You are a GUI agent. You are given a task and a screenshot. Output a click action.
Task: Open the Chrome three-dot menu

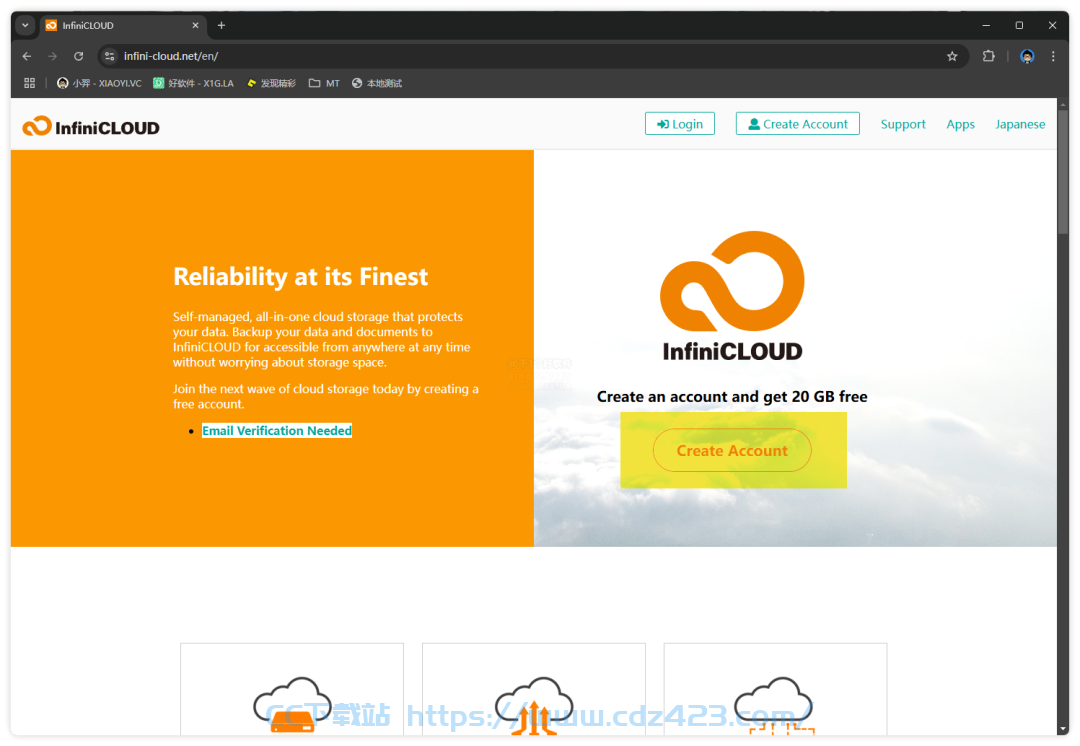tap(1053, 56)
